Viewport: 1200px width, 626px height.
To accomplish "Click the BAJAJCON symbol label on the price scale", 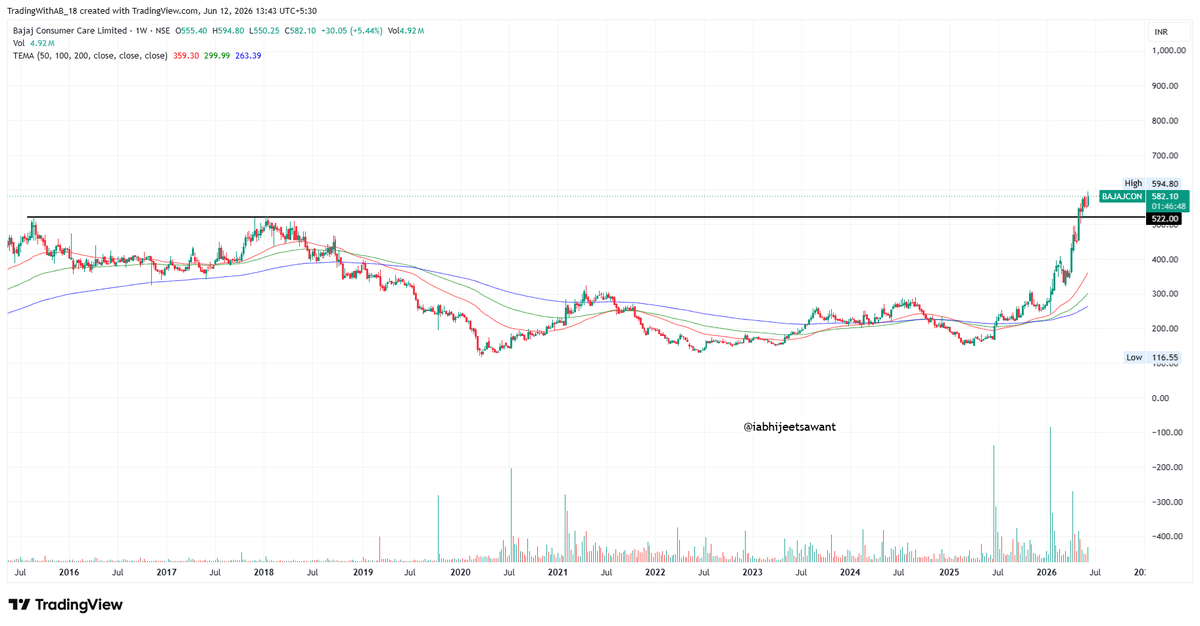I will click(x=1122, y=197).
